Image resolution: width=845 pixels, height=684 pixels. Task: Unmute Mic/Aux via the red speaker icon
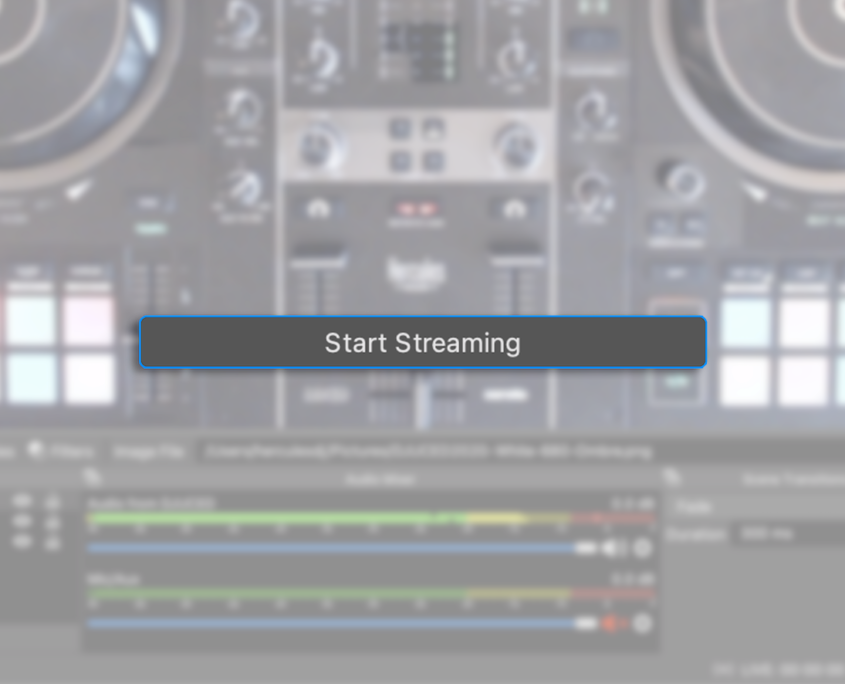pos(614,623)
